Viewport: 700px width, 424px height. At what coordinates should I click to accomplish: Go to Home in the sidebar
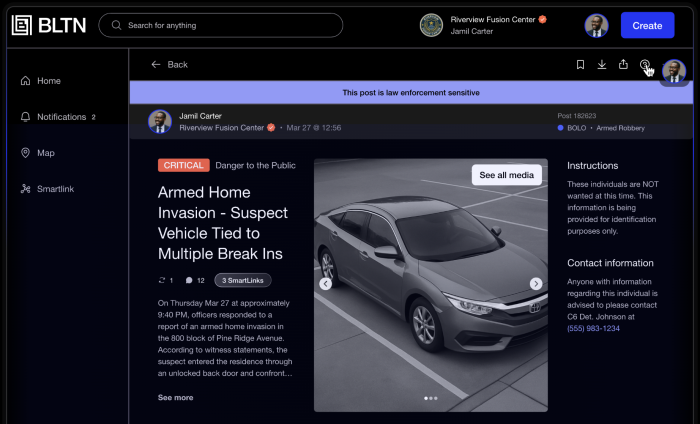click(48, 81)
